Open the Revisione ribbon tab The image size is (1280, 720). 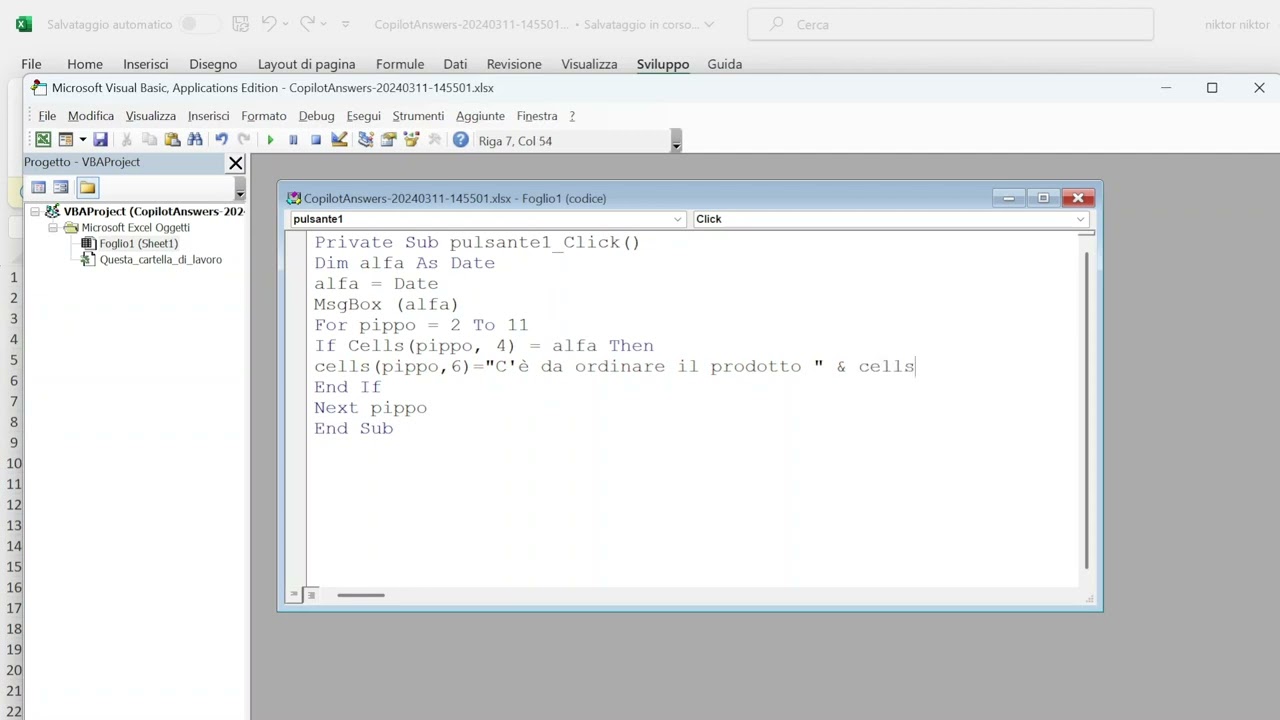514,64
